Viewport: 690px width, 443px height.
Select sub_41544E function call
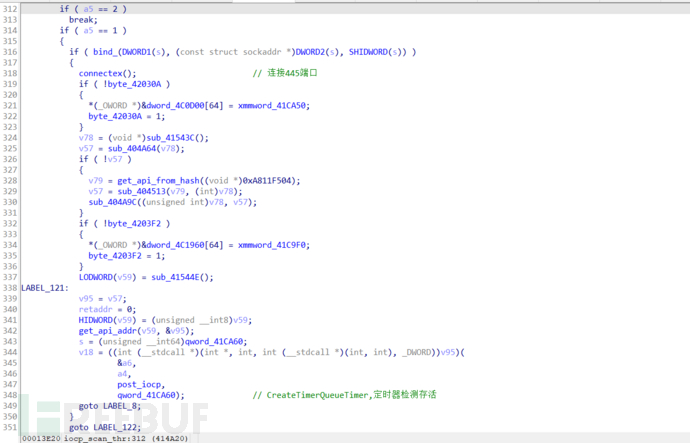click(175, 277)
